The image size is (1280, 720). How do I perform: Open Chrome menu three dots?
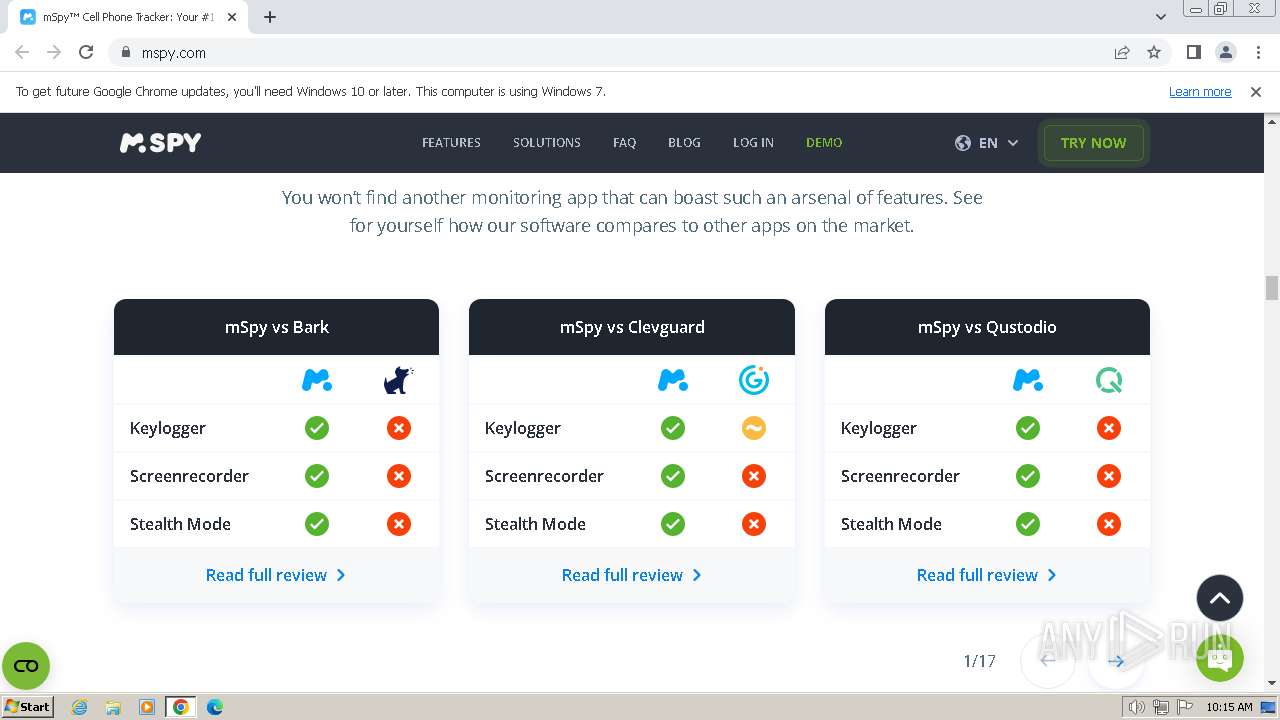click(x=1257, y=53)
